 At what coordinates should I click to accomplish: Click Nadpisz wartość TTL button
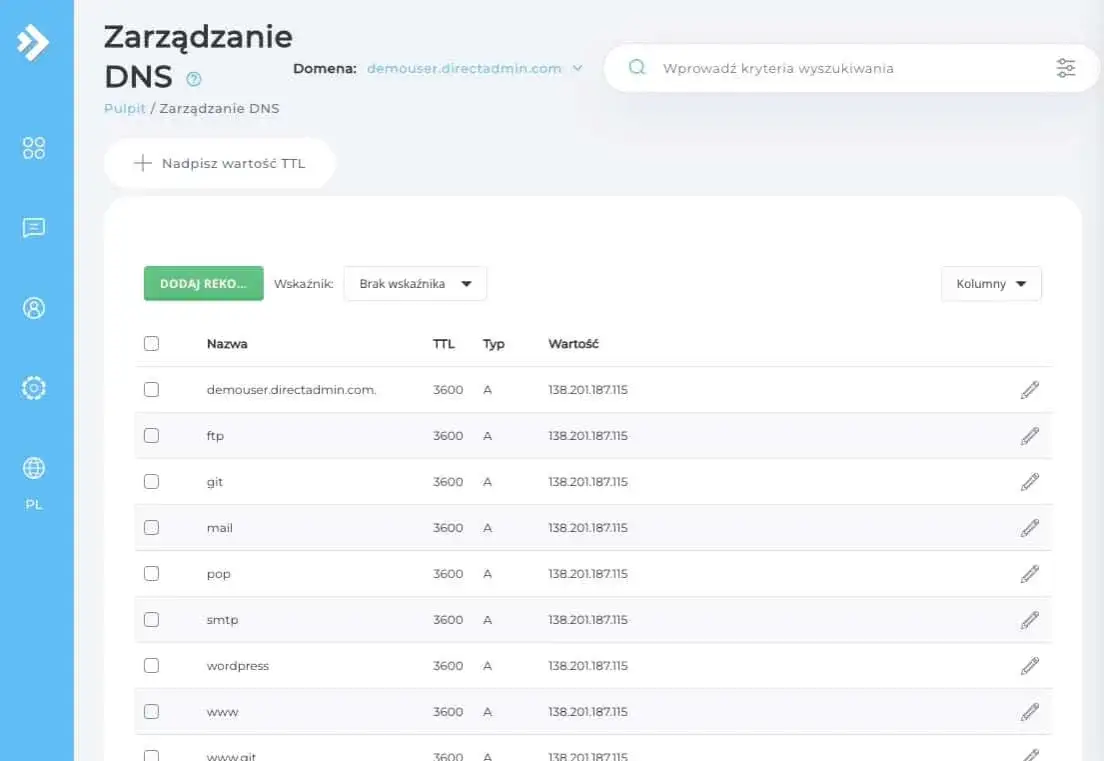click(219, 163)
